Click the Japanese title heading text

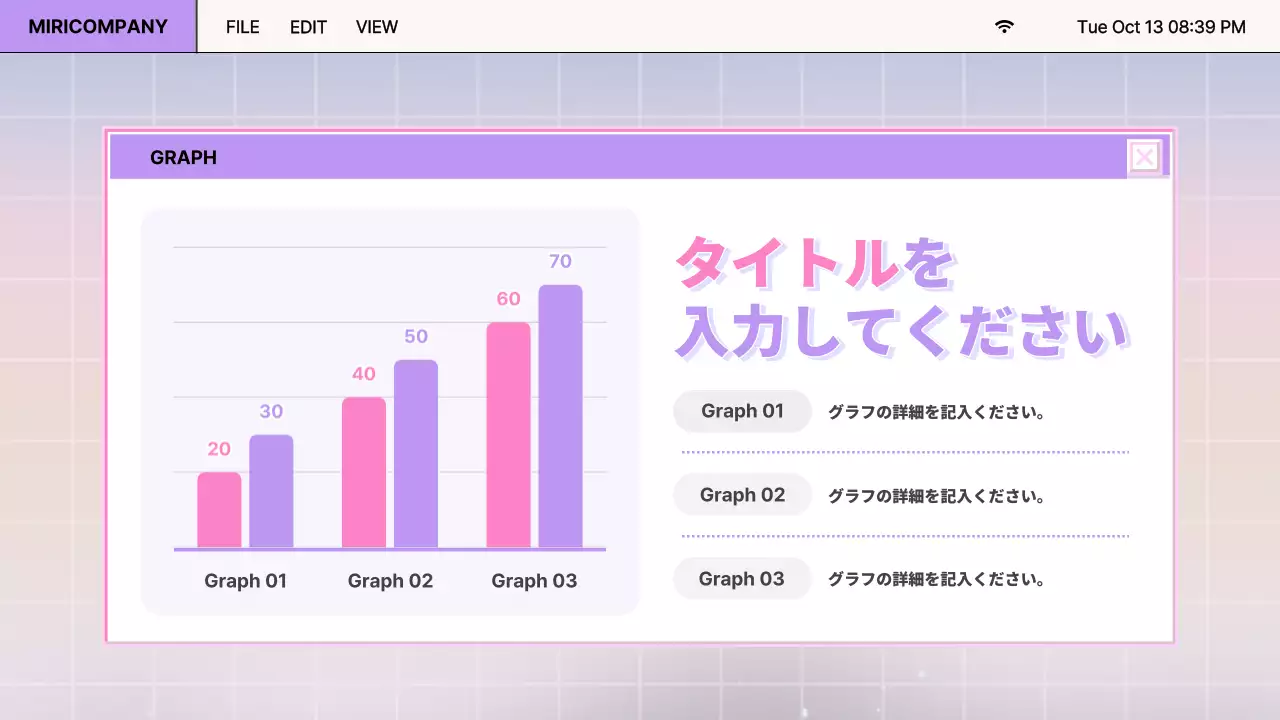click(x=900, y=297)
